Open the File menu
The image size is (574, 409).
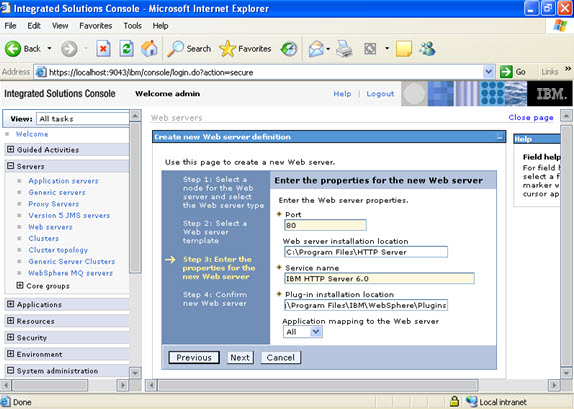point(10,26)
